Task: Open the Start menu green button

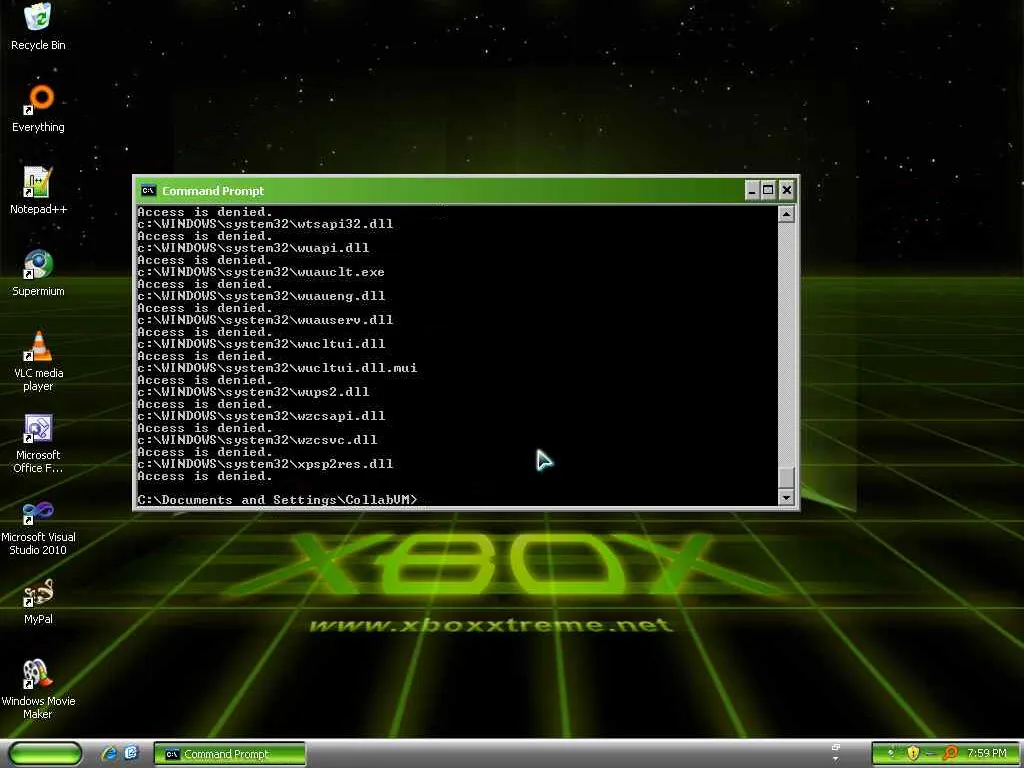Action: tap(44, 754)
